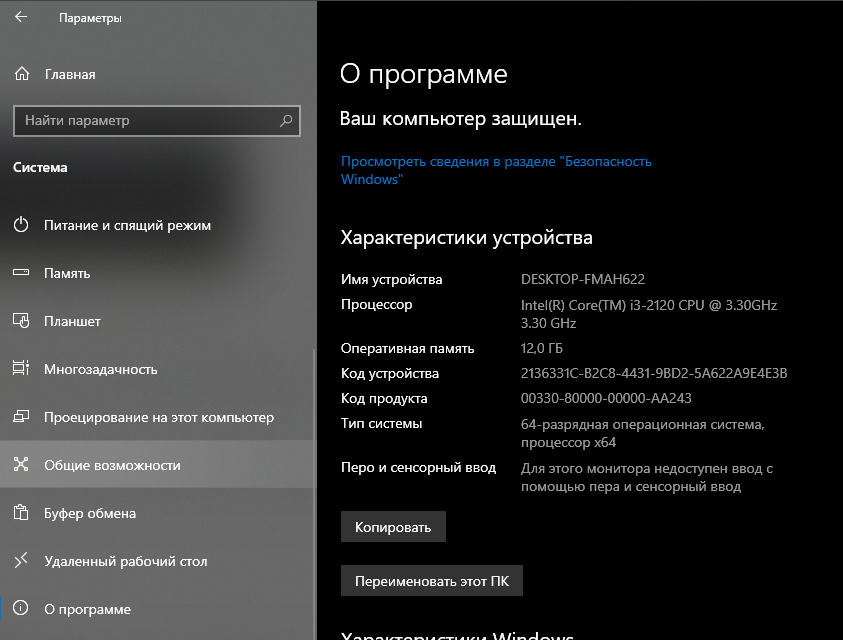Click the tablet icon beside Планшет
The height and width of the screenshot is (640, 843).
22,321
